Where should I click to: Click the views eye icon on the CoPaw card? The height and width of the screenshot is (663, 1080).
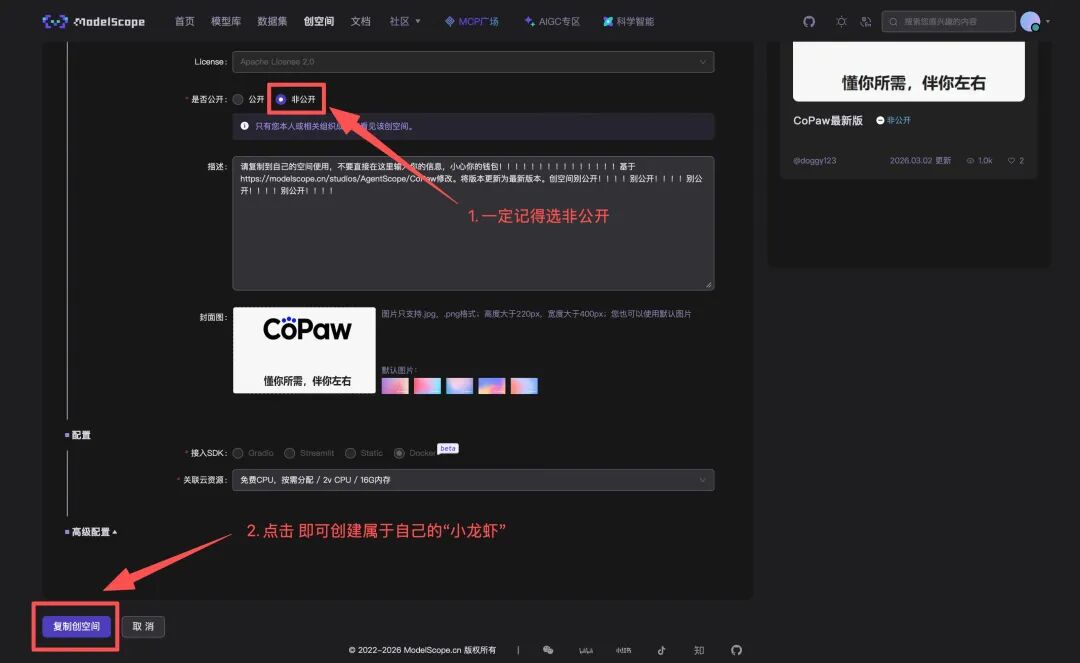[970, 160]
